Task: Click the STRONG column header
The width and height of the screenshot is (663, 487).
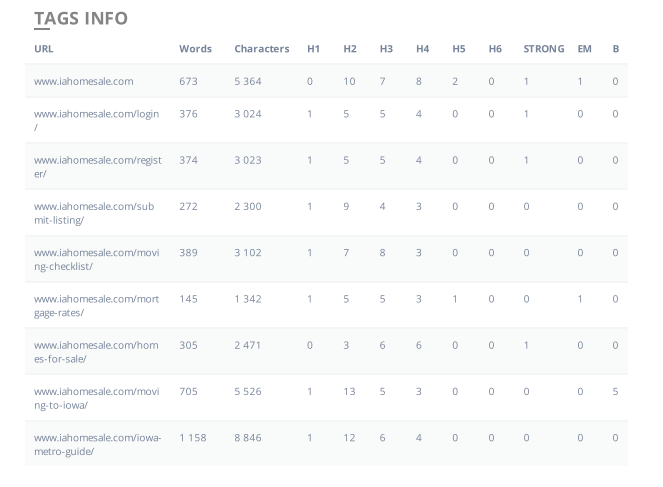Action: coord(543,49)
